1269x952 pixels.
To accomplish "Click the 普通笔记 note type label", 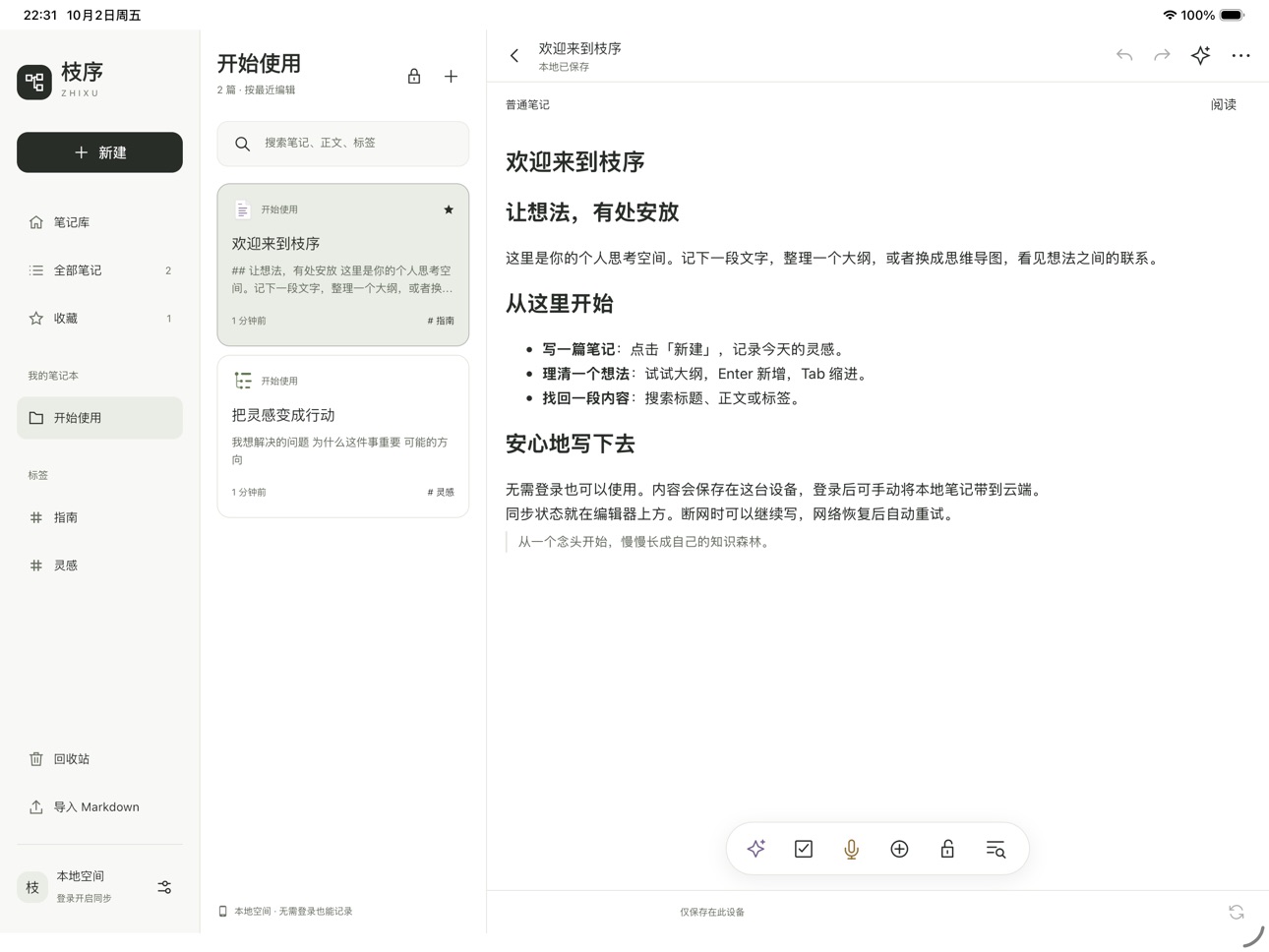I will (x=527, y=104).
